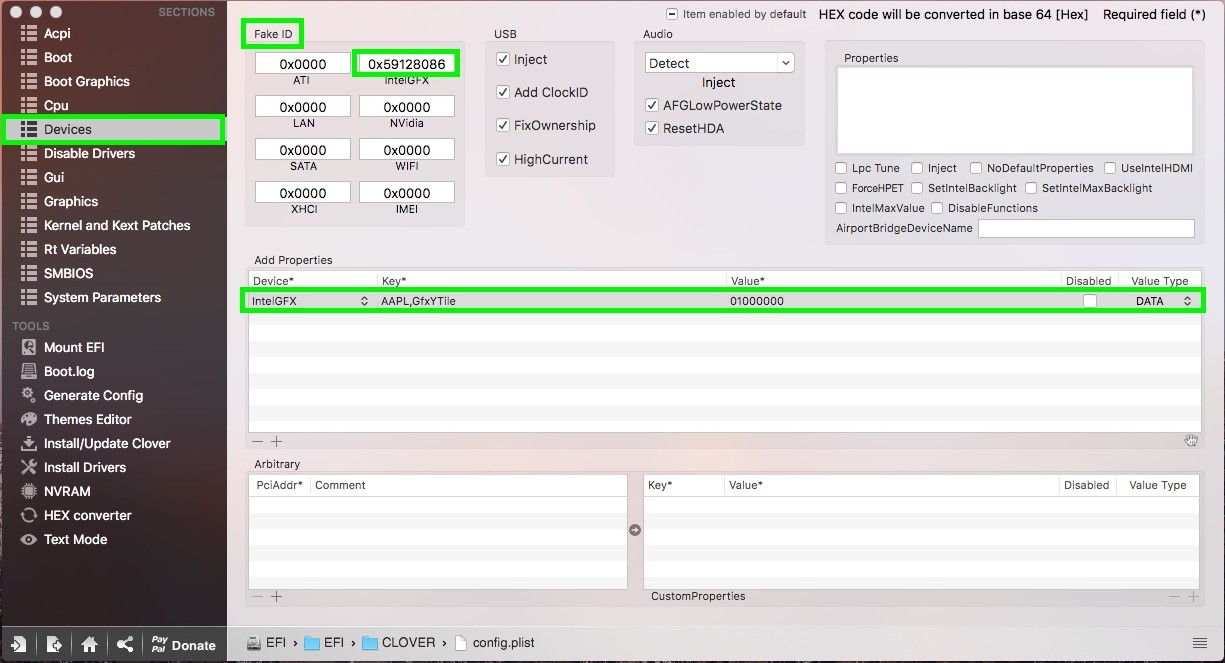
Task: Click the CLOVER folder in path bar
Action: [x=398, y=643]
